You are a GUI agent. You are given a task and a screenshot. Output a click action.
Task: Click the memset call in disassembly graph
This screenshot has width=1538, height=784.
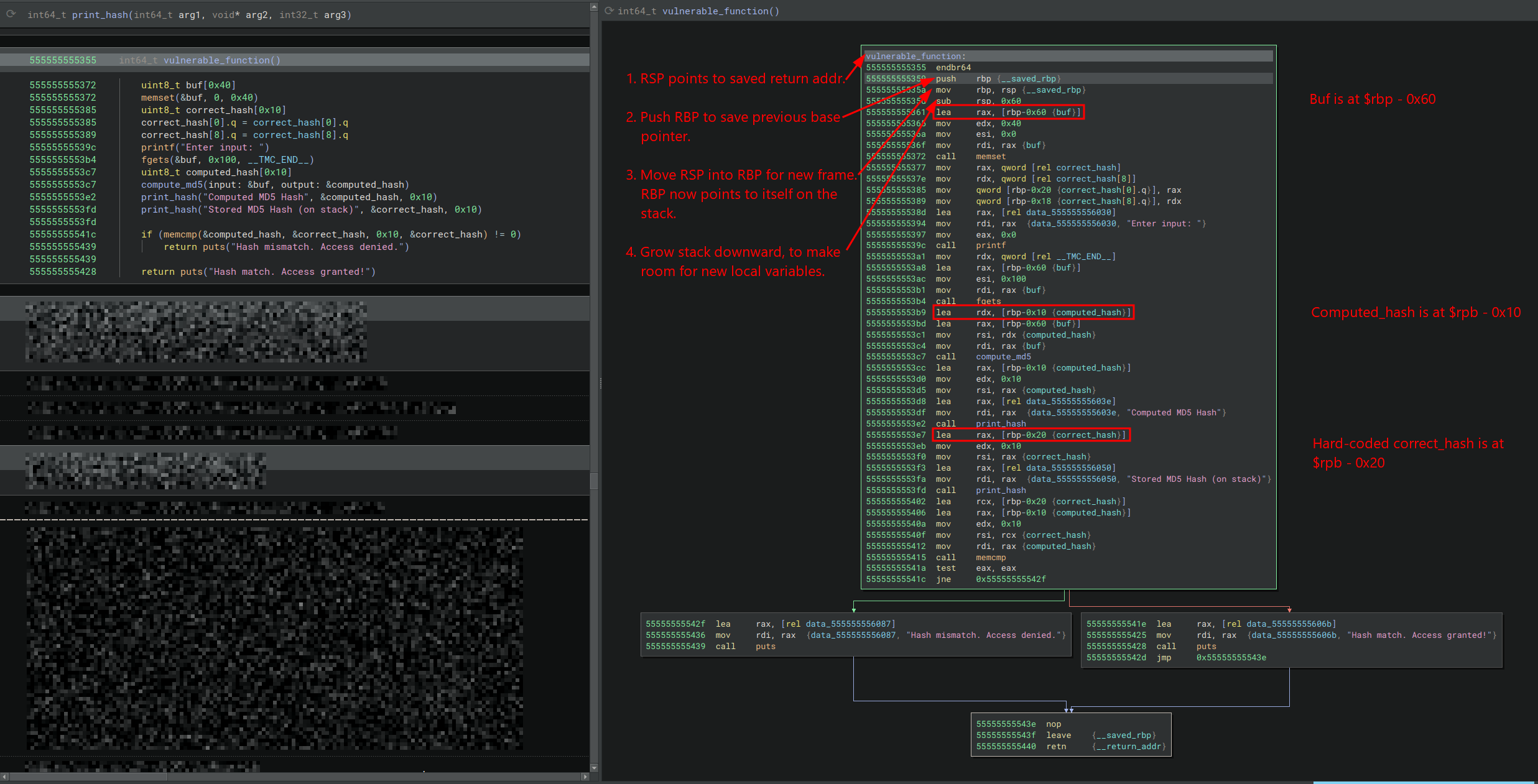tap(990, 157)
